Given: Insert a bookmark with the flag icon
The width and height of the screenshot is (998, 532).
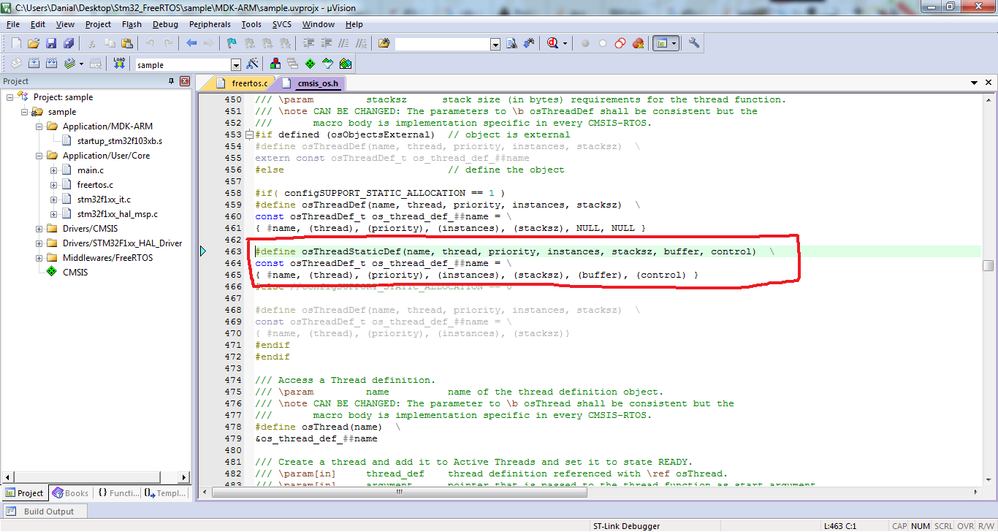Looking at the screenshot, I should coord(232,43).
